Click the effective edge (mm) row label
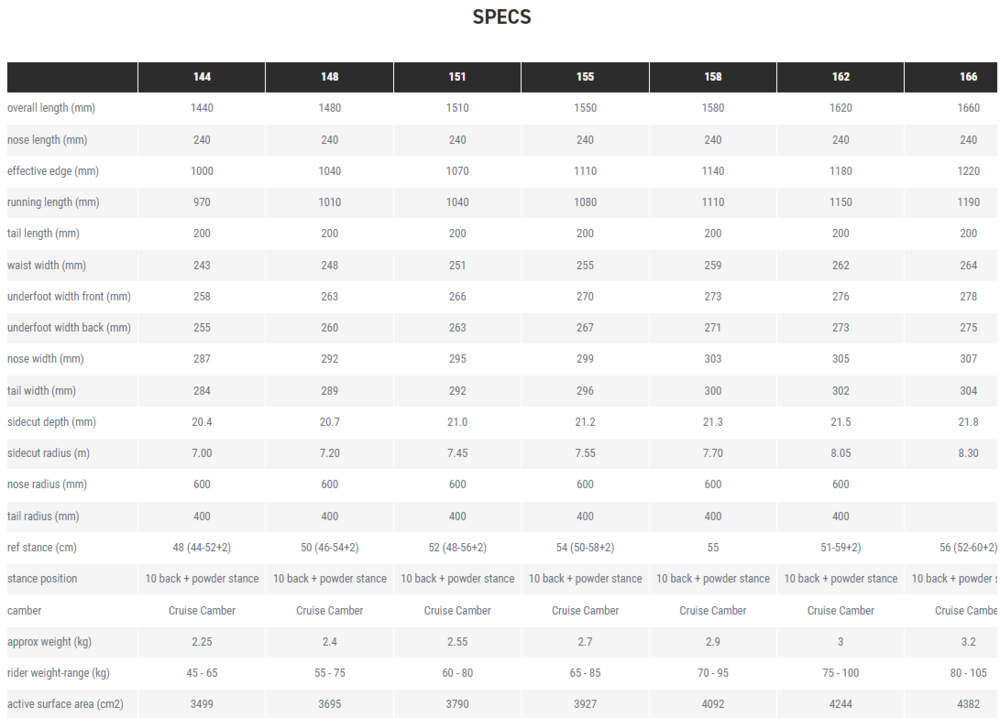 click(53, 171)
